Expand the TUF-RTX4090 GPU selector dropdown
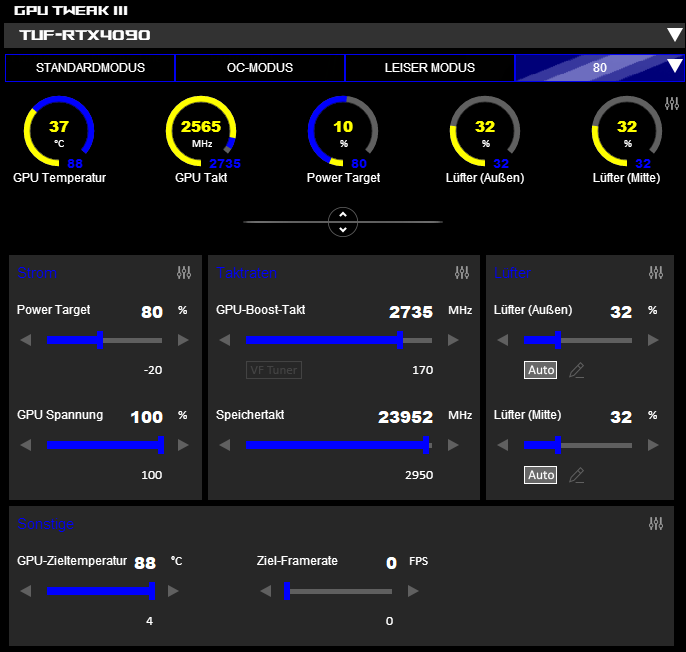 pyautogui.click(x=675, y=35)
